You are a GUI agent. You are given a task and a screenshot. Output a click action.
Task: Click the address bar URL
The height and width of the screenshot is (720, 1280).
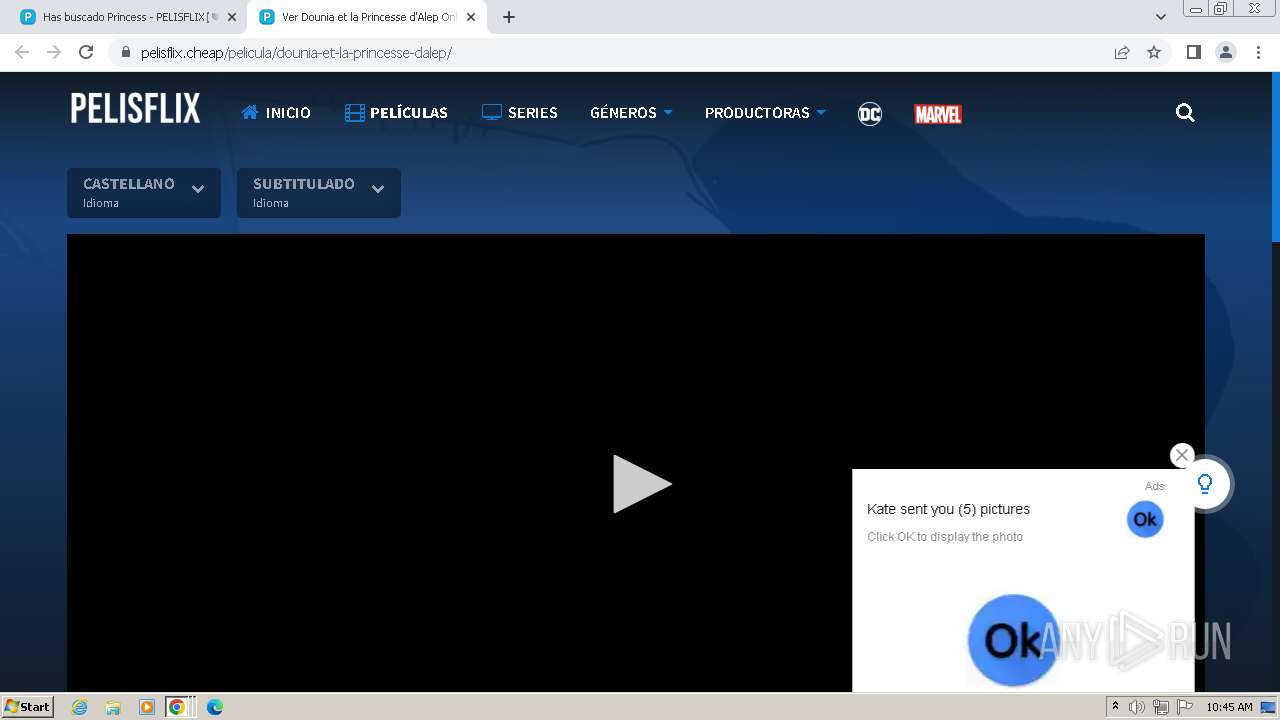(296, 53)
